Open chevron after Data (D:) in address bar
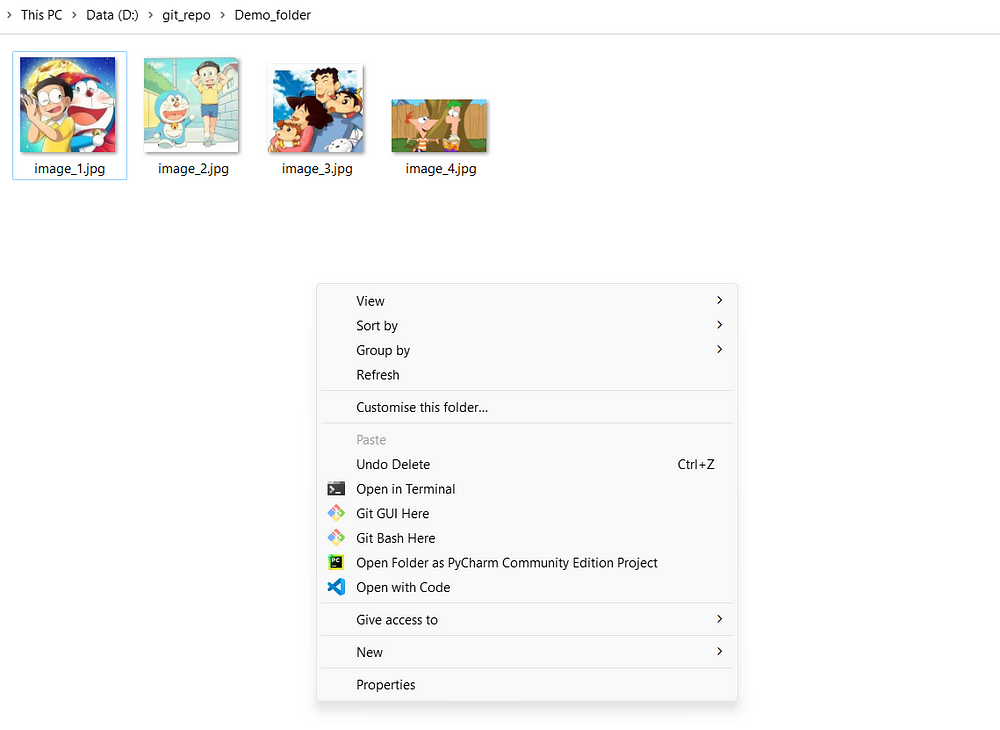The image size is (1000, 730). [x=151, y=15]
